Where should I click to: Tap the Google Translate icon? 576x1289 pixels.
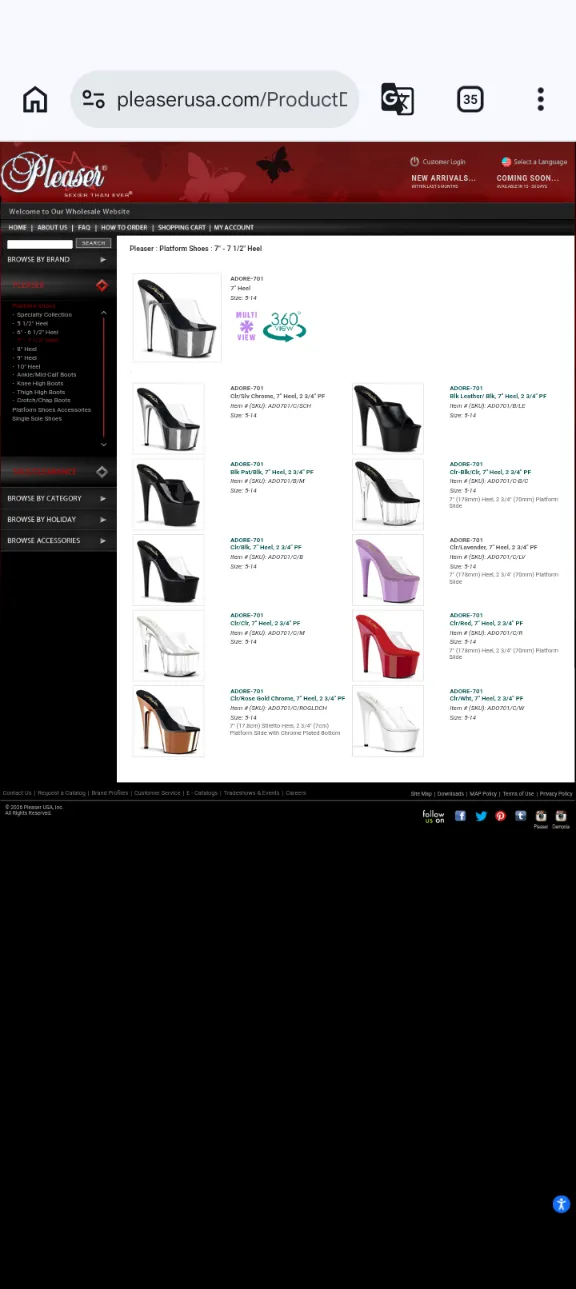[397, 99]
